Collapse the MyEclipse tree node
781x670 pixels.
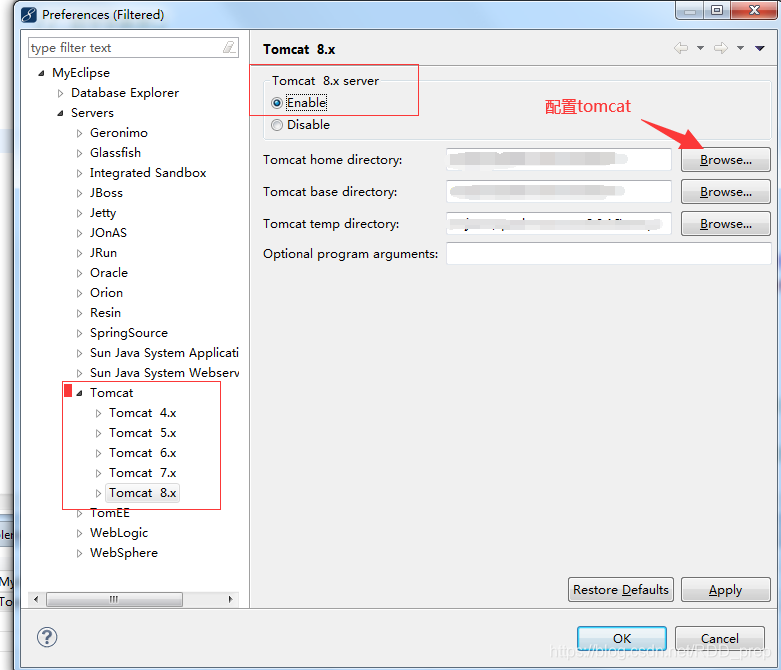point(41,73)
